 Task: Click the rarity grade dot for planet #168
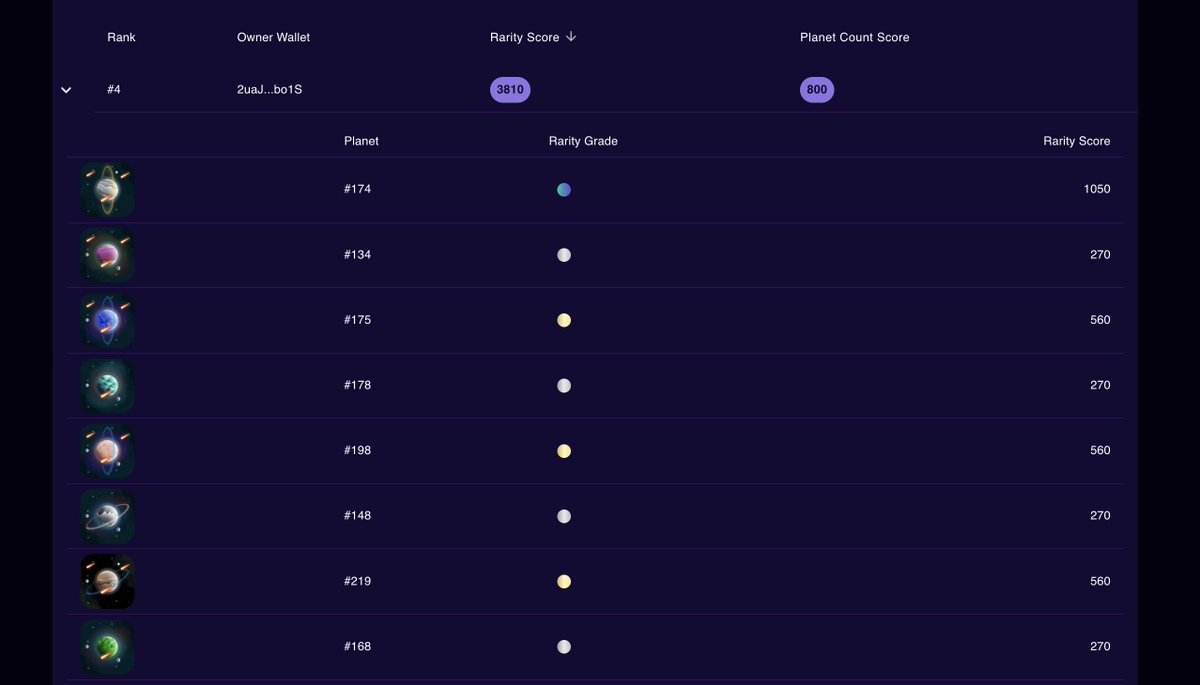(564, 647)
